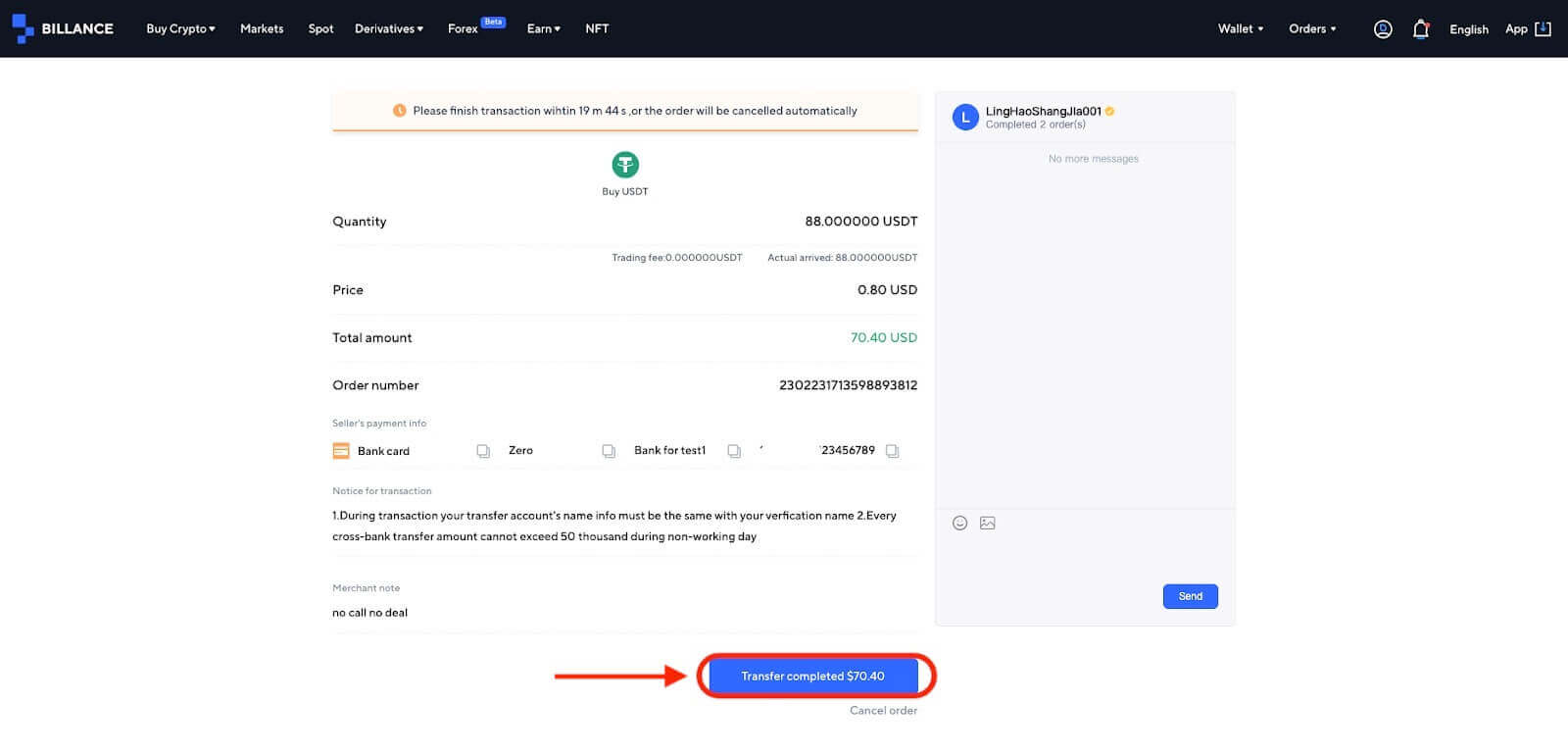Expand the Earn dropdown menu

click(x=544, y=28)
